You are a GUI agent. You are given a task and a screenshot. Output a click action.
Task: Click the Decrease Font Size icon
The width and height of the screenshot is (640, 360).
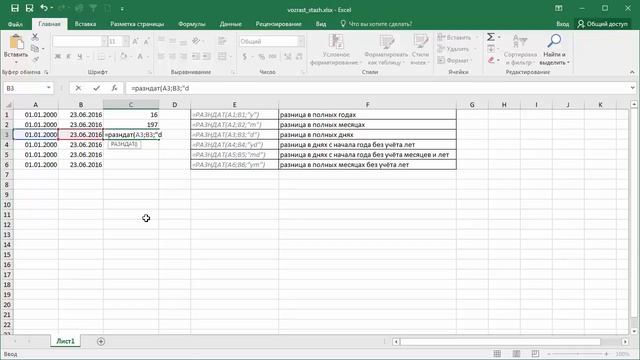tap(147, 41)
